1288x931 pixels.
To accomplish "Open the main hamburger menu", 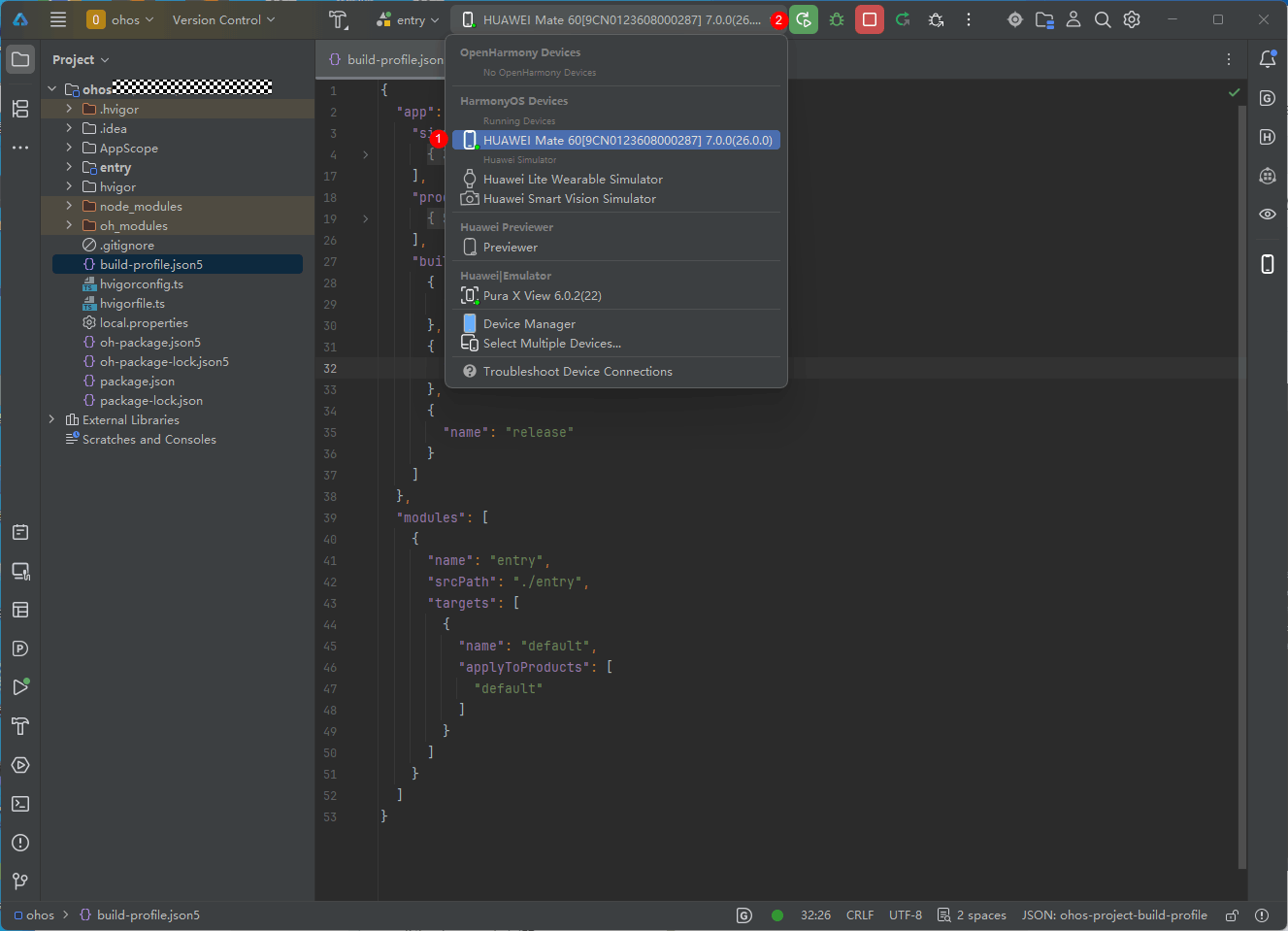I will pyautogui.click(x=58, y=19).
